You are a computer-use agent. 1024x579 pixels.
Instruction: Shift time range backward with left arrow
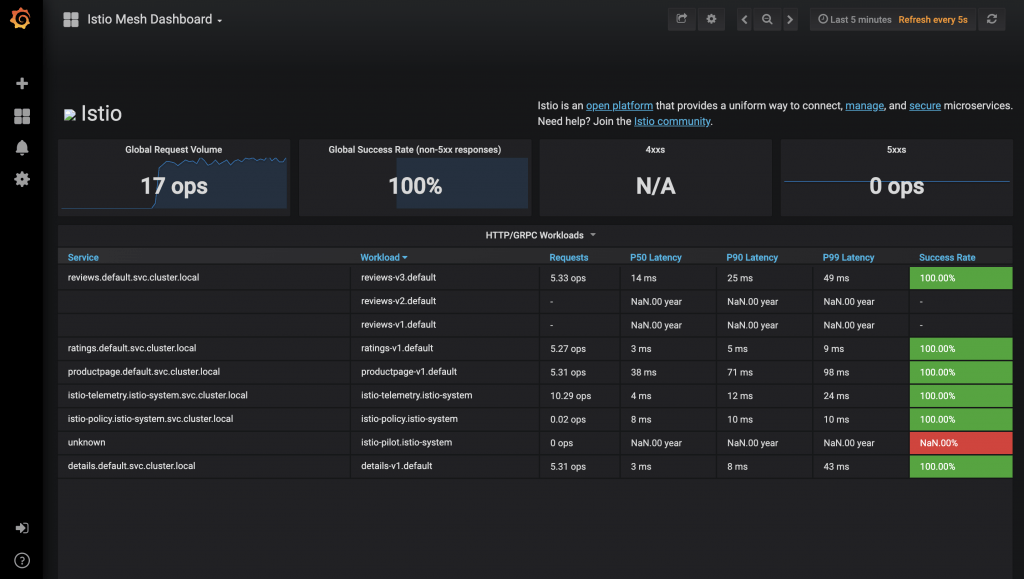(744, 20)
